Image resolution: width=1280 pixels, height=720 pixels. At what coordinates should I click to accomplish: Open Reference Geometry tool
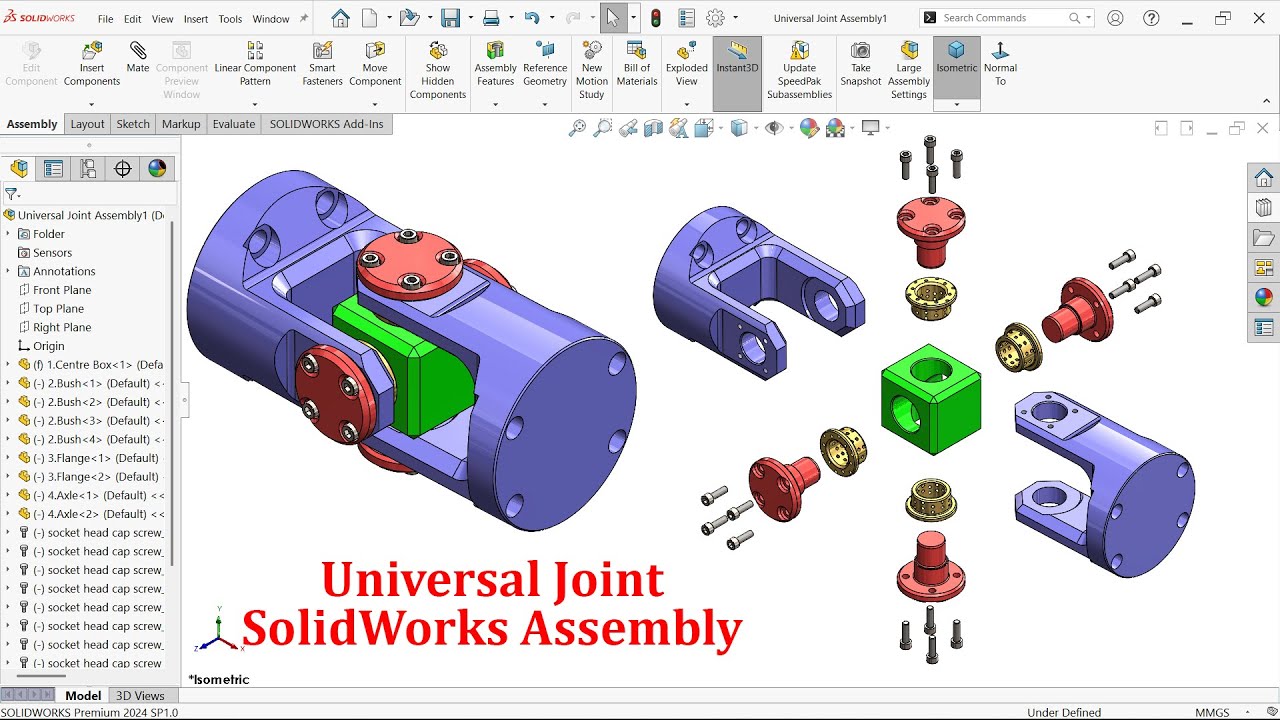pyautogui.click(x=545, y=65)
